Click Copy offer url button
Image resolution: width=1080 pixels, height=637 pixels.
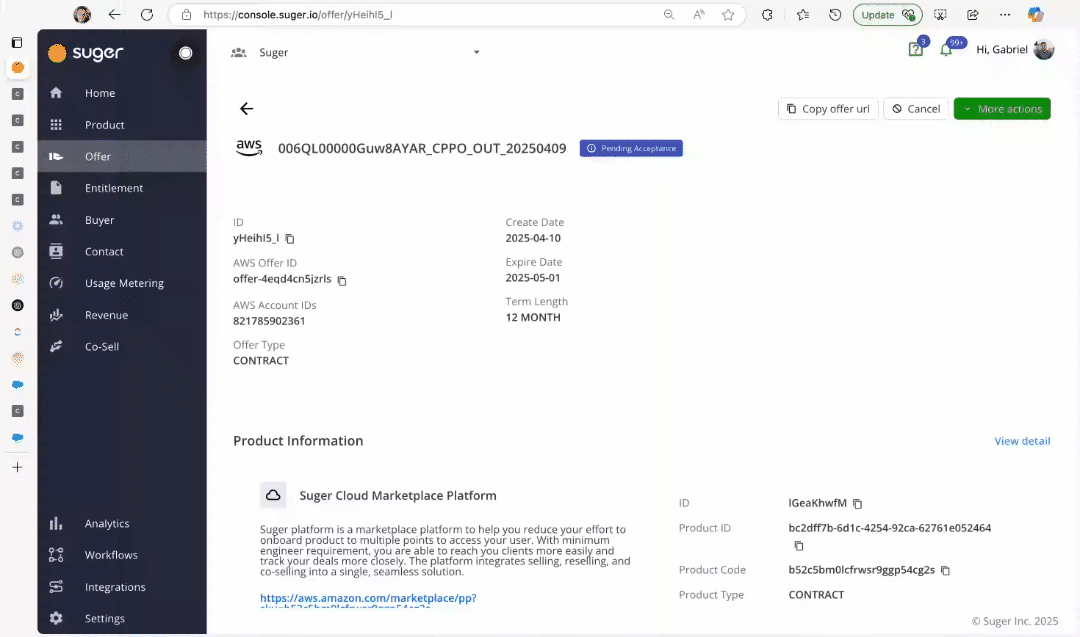pos(828,109)
